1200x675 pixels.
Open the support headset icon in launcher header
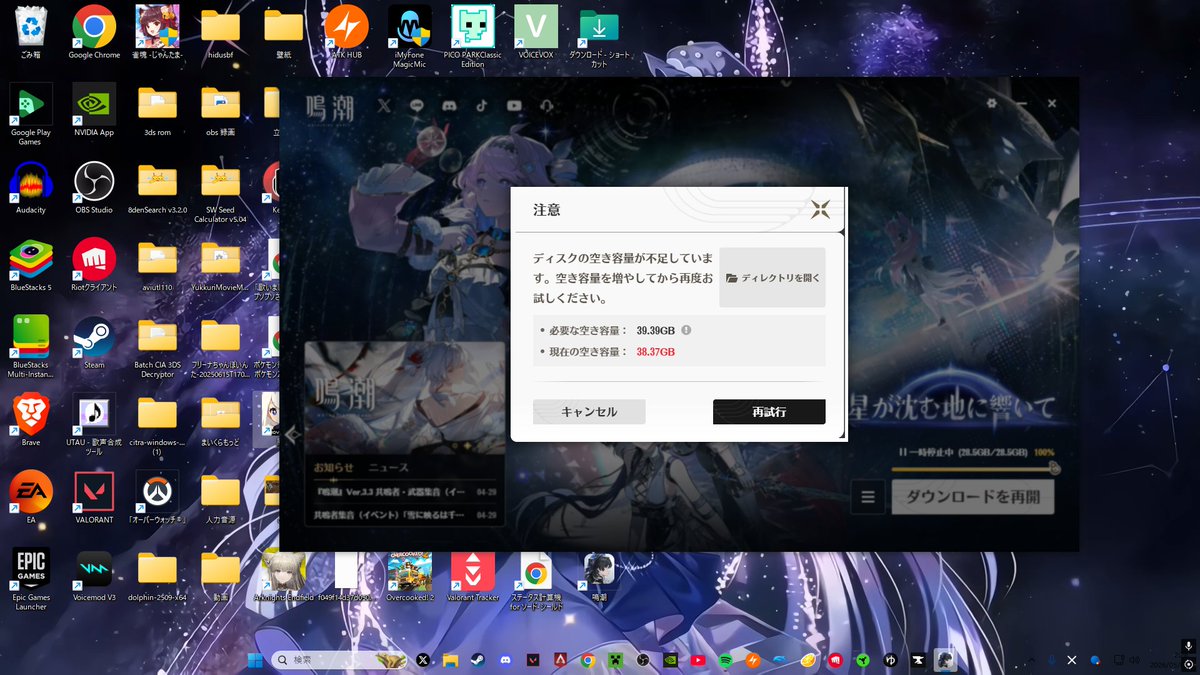pos(546,105)
